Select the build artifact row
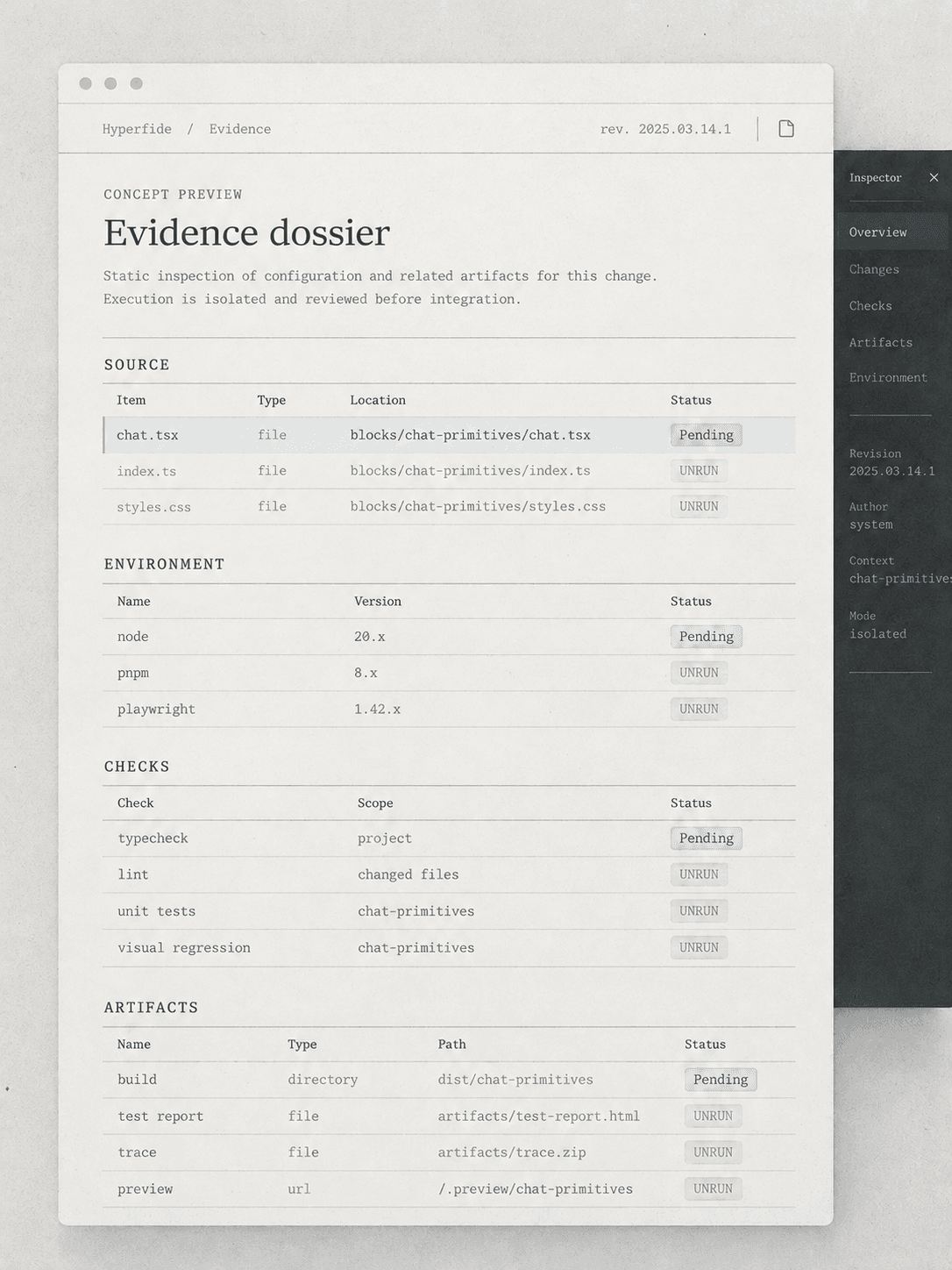 coord(449,1080)
